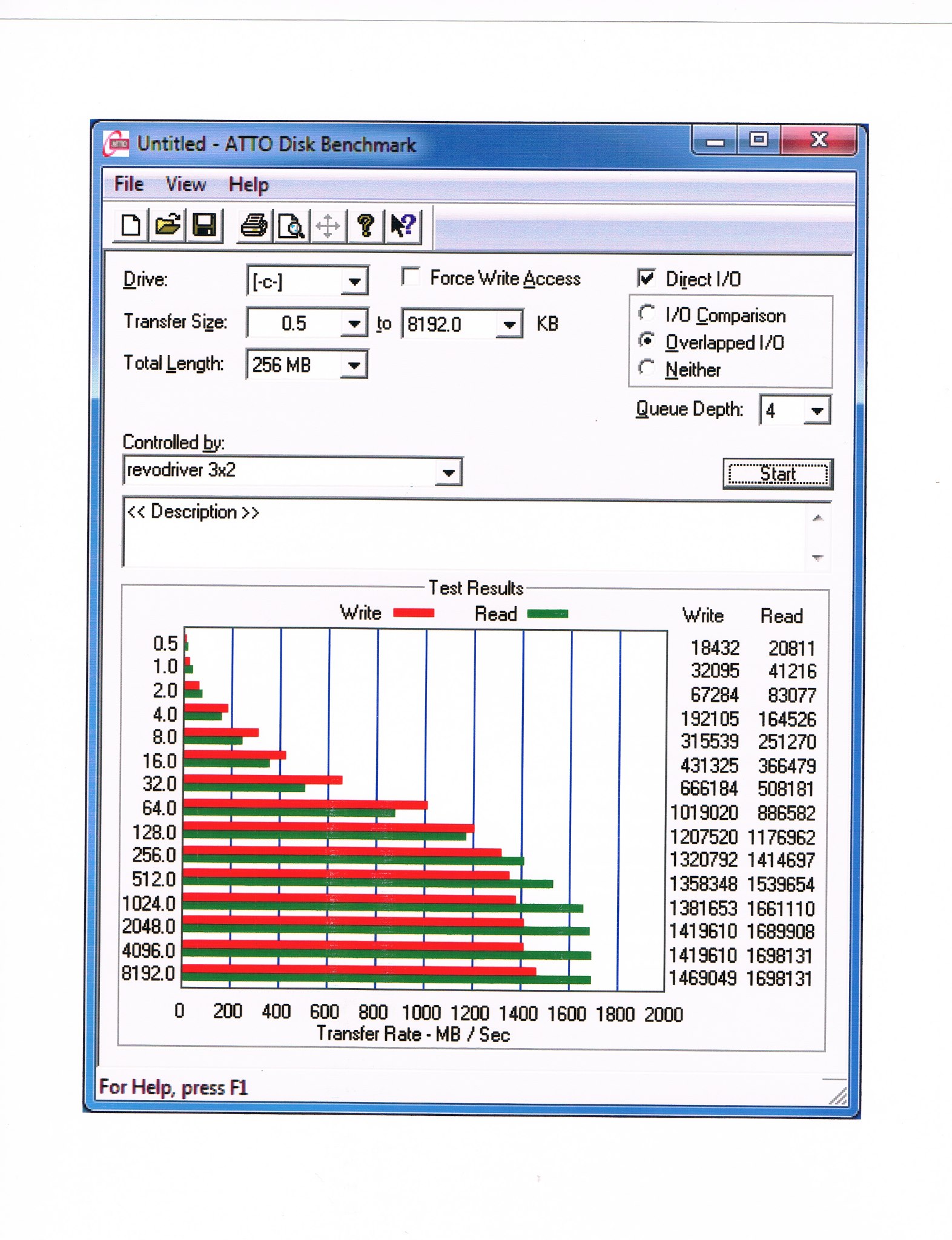Expand the Queue Depth dropdown
This screenshot has width=952, height=1240.
click(x=817, y=411)
